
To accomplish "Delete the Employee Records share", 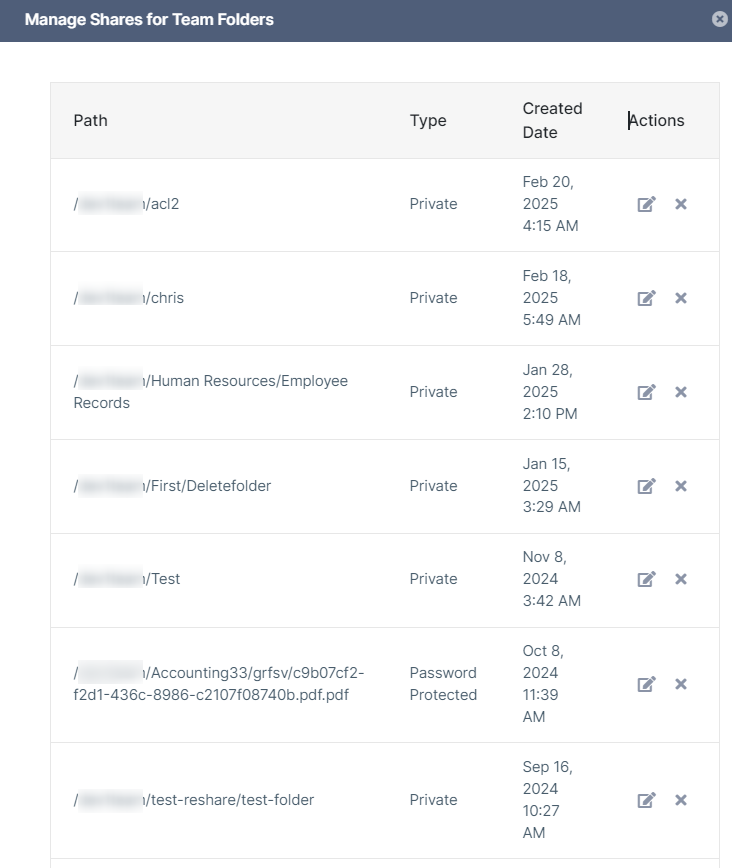I will point(681,392).
